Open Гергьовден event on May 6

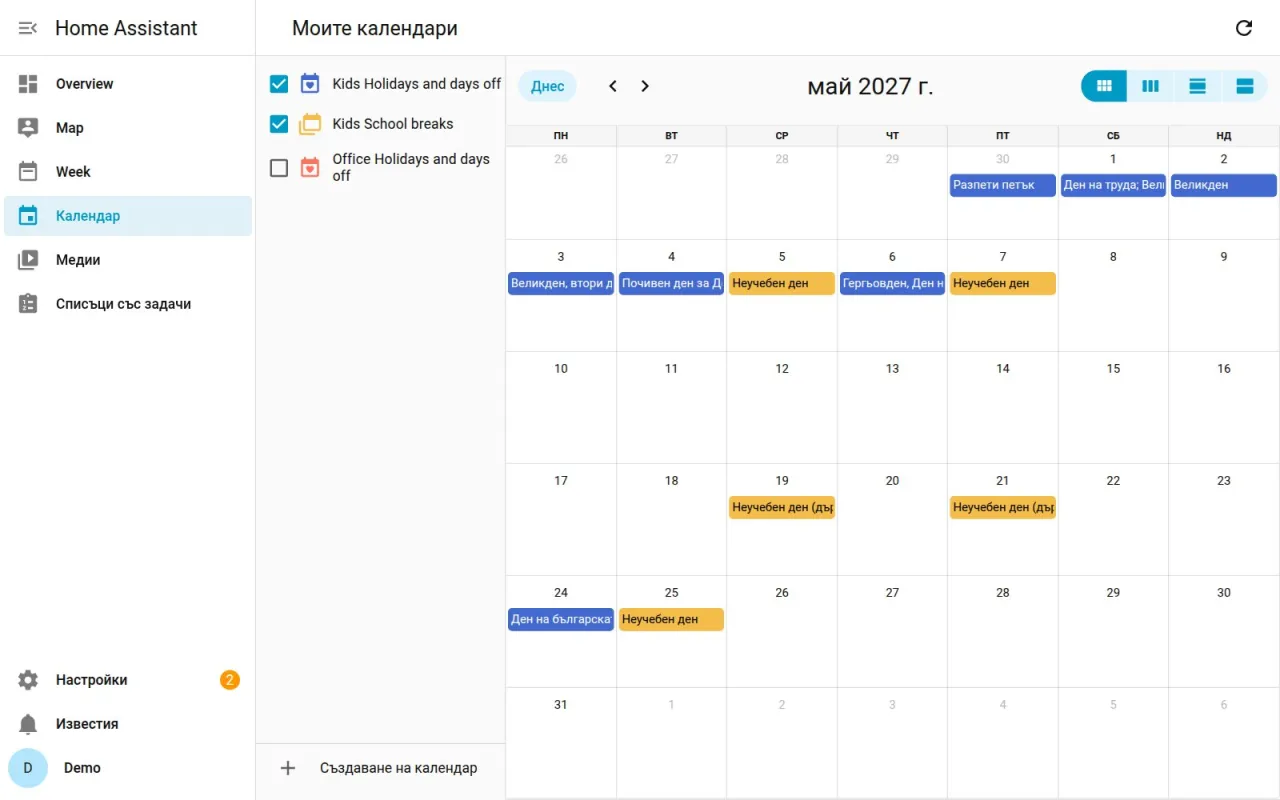pyautogui.click(x=892, y=284)
